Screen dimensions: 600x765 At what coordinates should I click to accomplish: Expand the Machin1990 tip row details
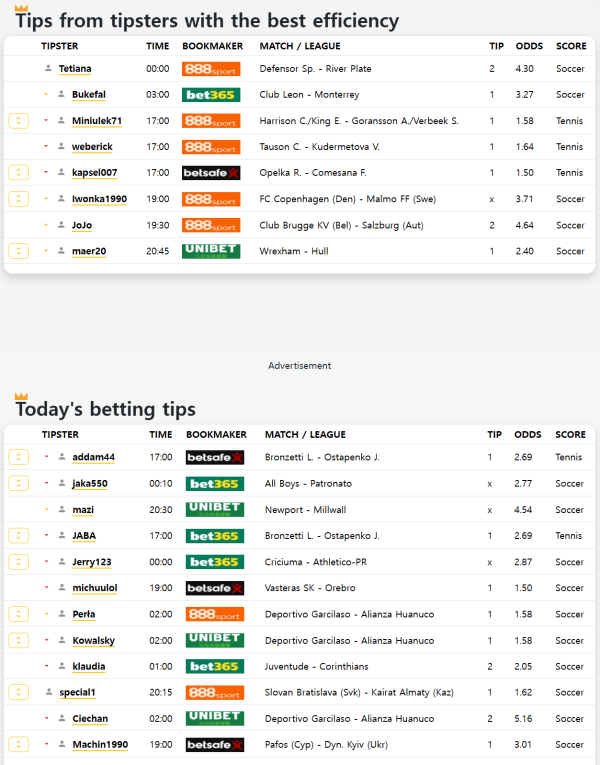pyautogui.click(x=18, y=744)
